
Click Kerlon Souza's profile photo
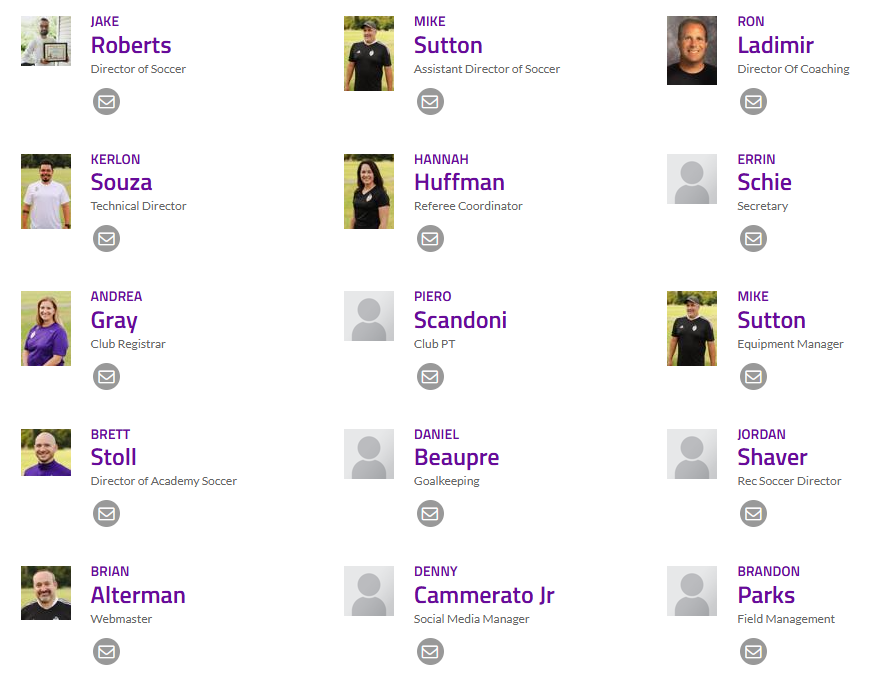tap(46, 191)
